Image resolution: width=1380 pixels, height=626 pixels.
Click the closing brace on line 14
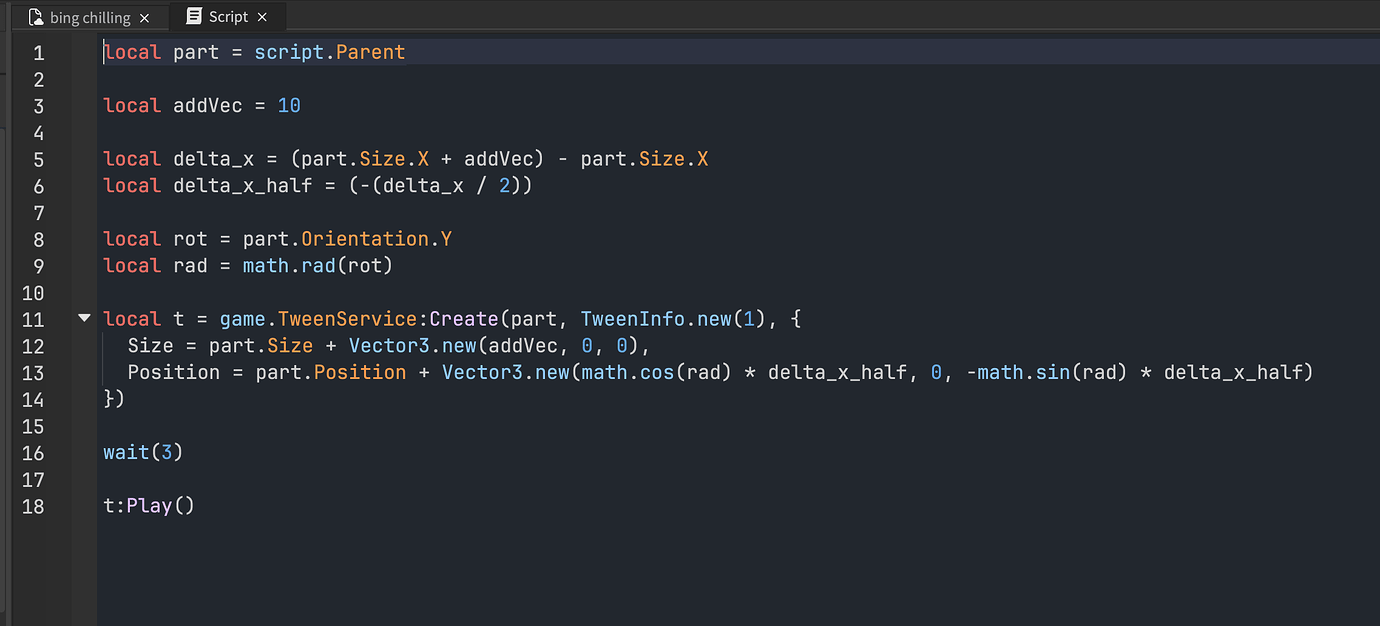click(x=109, y=399)
